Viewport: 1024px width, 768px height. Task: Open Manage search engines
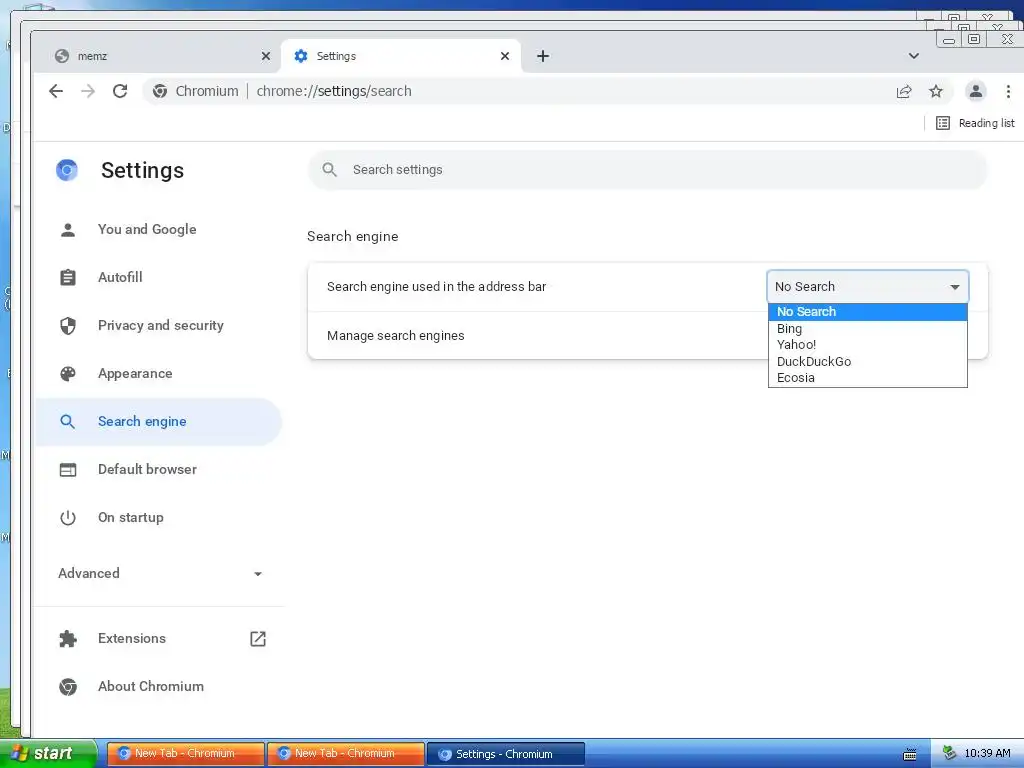click(537, 336)
